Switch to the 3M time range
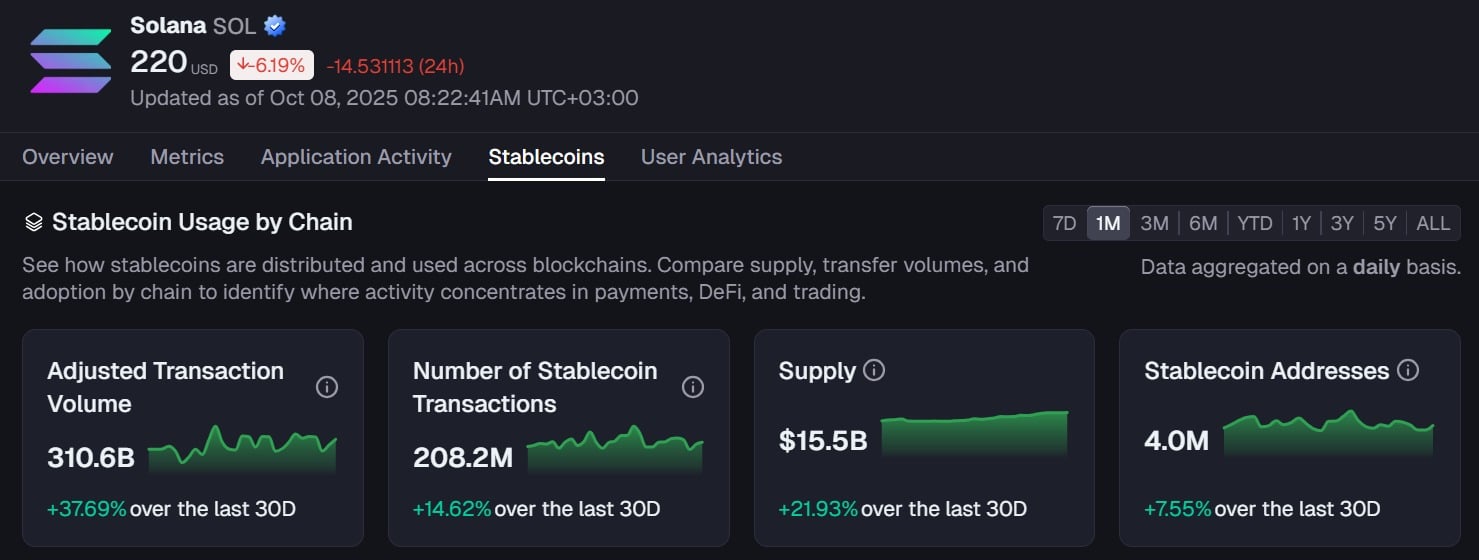Viewport: 1479px width, 560px height. click(1154, 223)
